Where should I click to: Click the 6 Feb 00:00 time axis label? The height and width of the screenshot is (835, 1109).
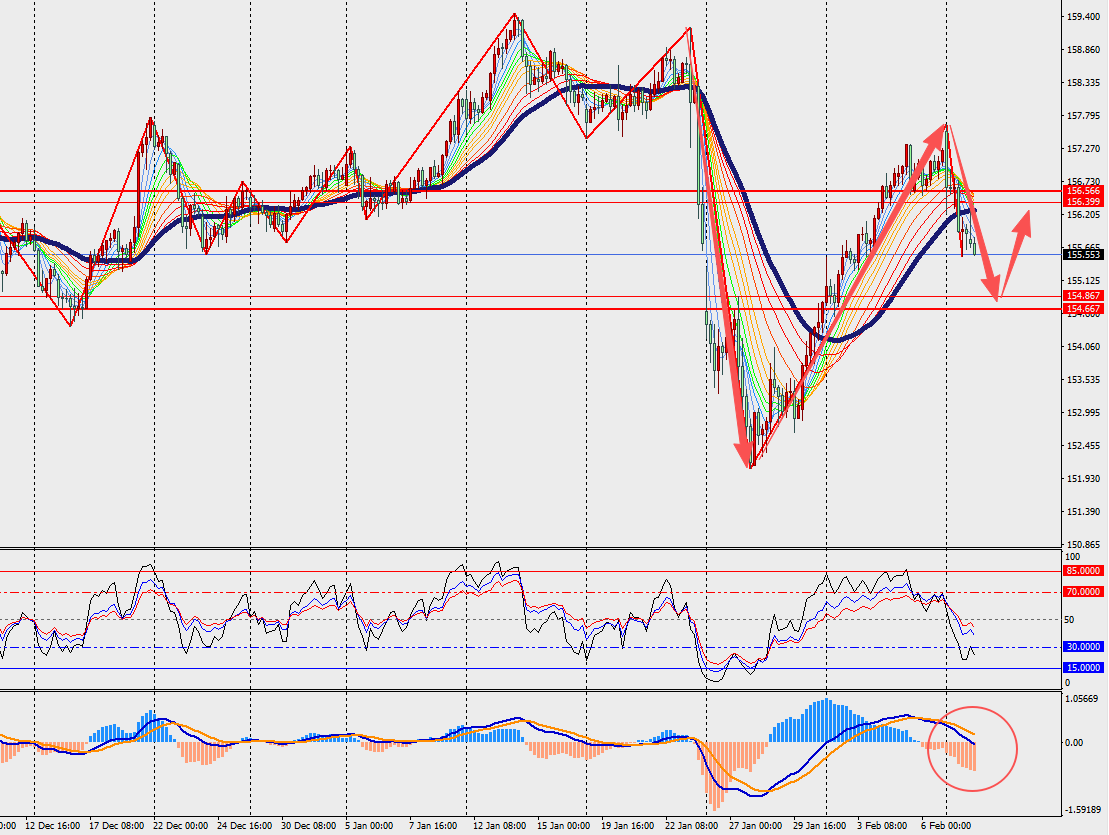[x=946, y=826]
